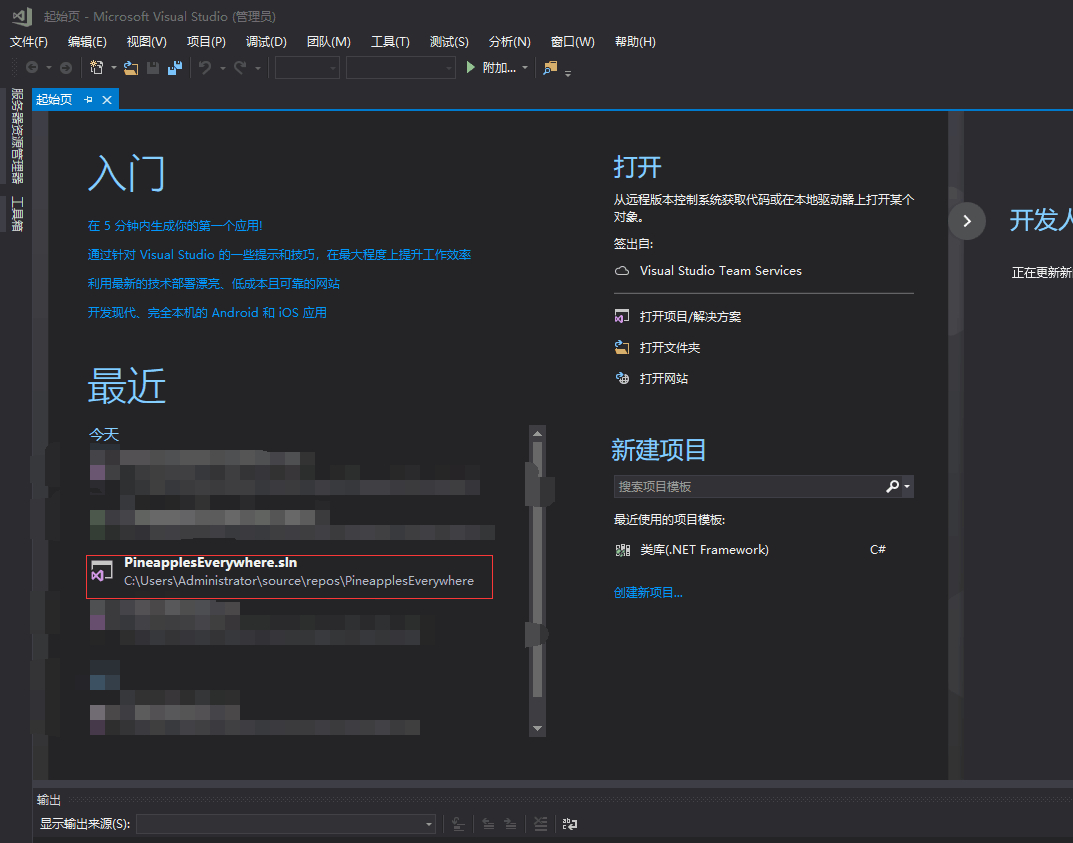Screen dimensions: 1073x843
Task: Click the New Project toolbar icon
Action: (96, 67)
